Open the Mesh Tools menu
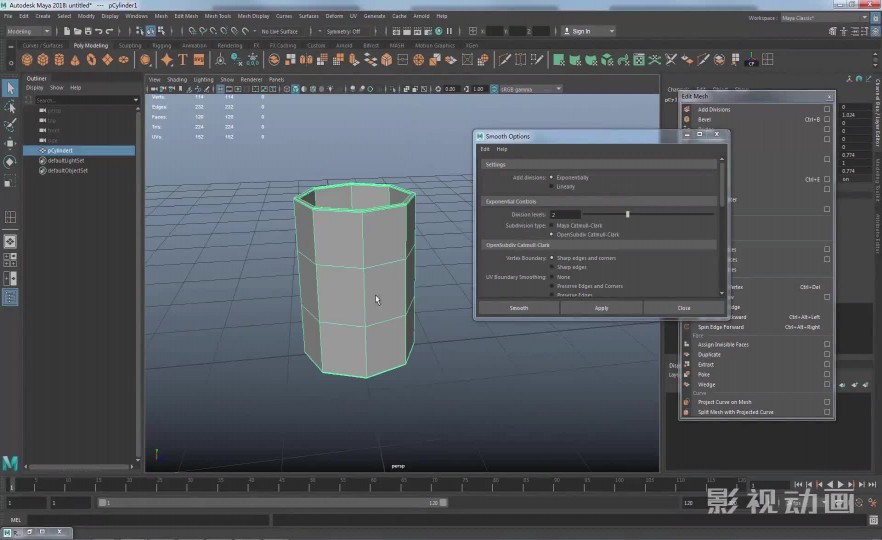Viewport: 882px width, 540px height. pyautogui.click(x=218, y=16)
